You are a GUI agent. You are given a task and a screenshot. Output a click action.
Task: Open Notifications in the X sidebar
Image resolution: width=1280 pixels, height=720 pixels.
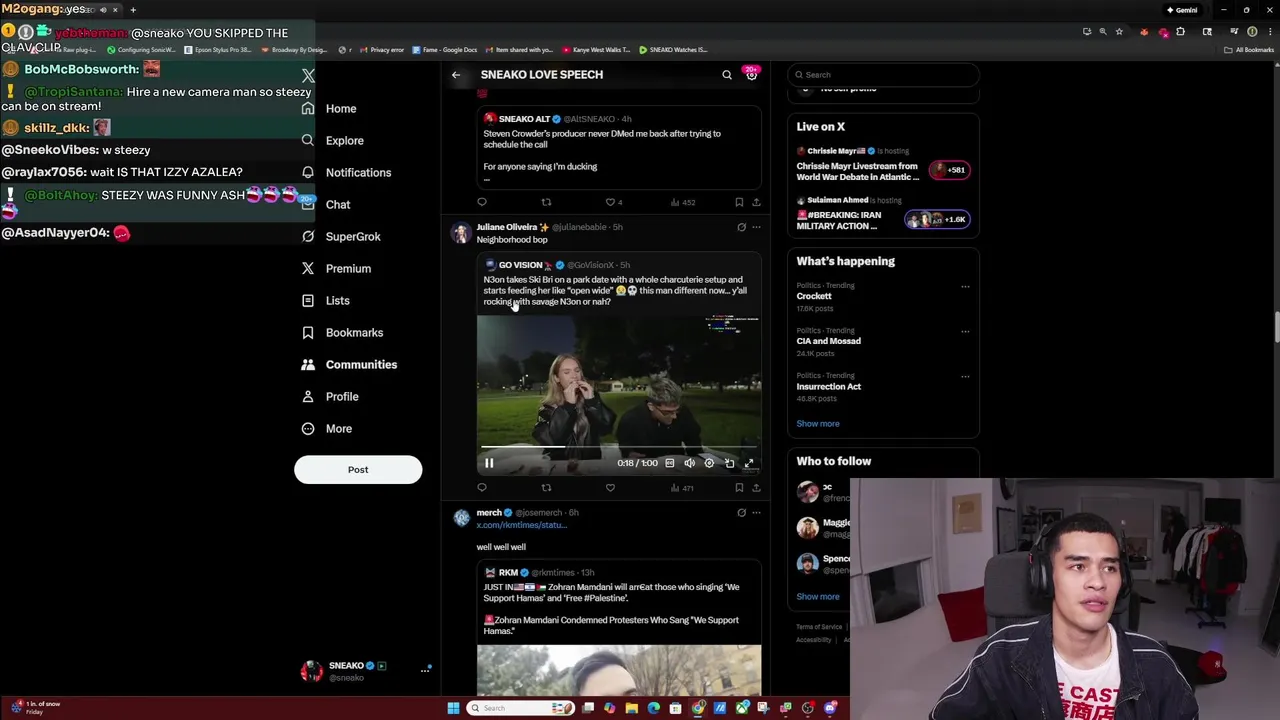[x=346, y=172]
